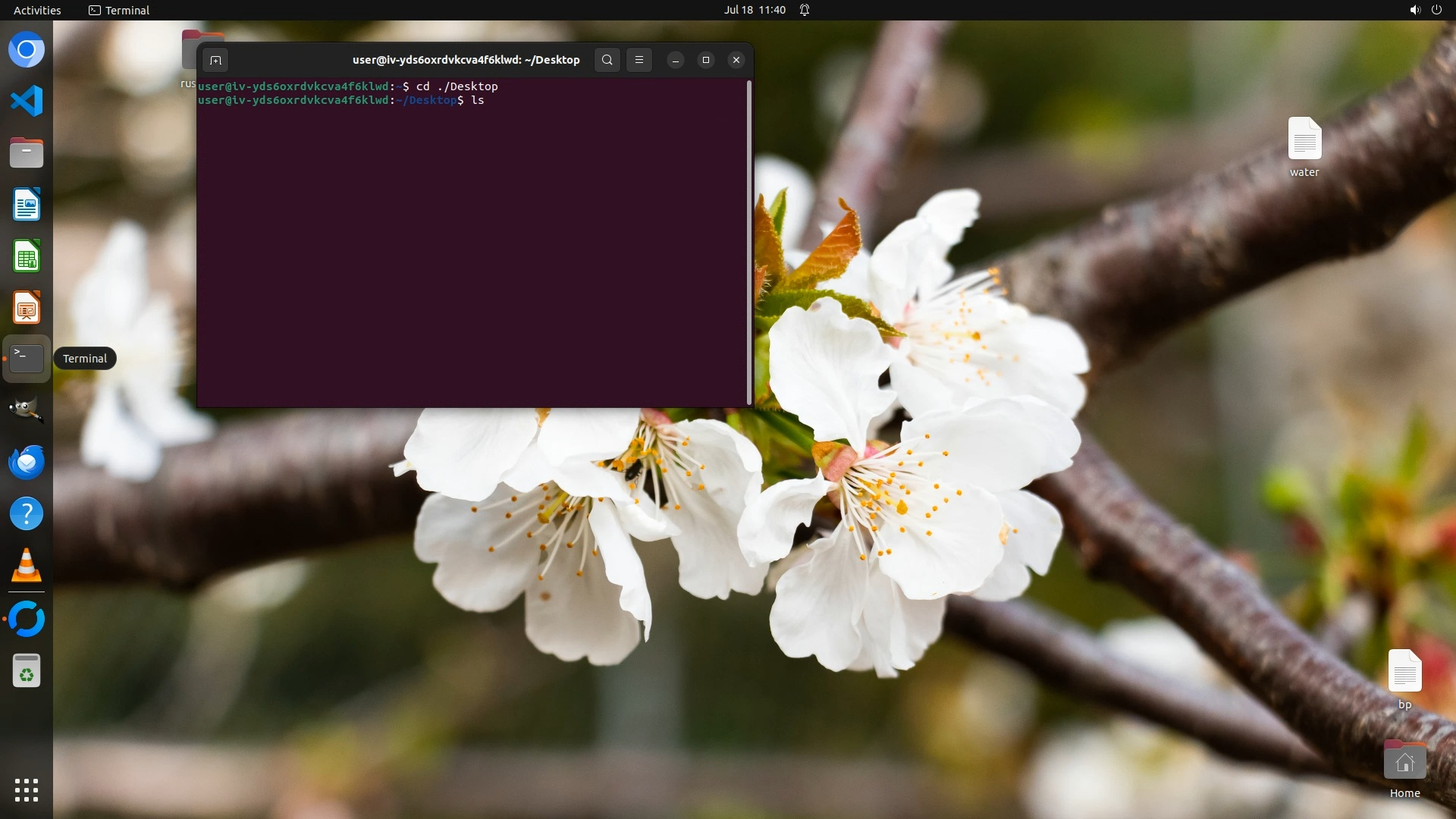This screenshot has height=819, width=1456.
Task: Launch LibreOffice Calc from dock
Action: pos(27,256)
